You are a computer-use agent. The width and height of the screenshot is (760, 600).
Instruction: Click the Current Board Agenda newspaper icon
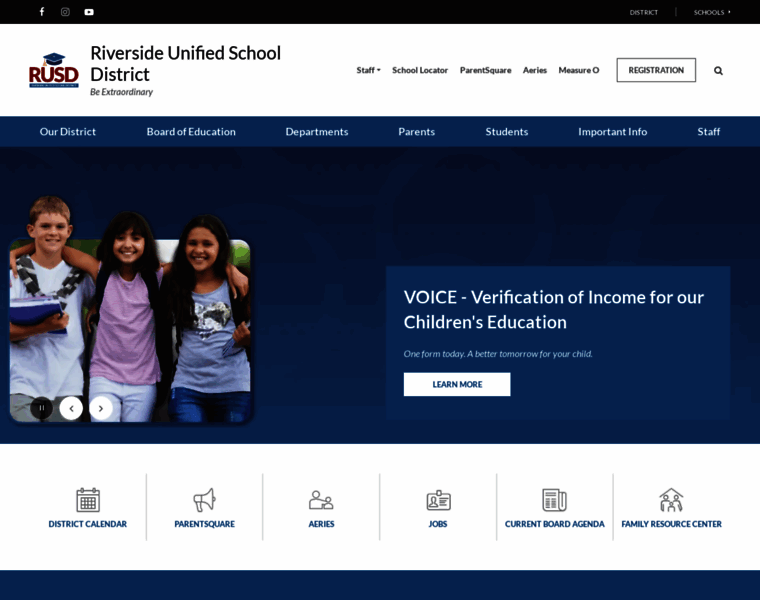tap(554, 500)
